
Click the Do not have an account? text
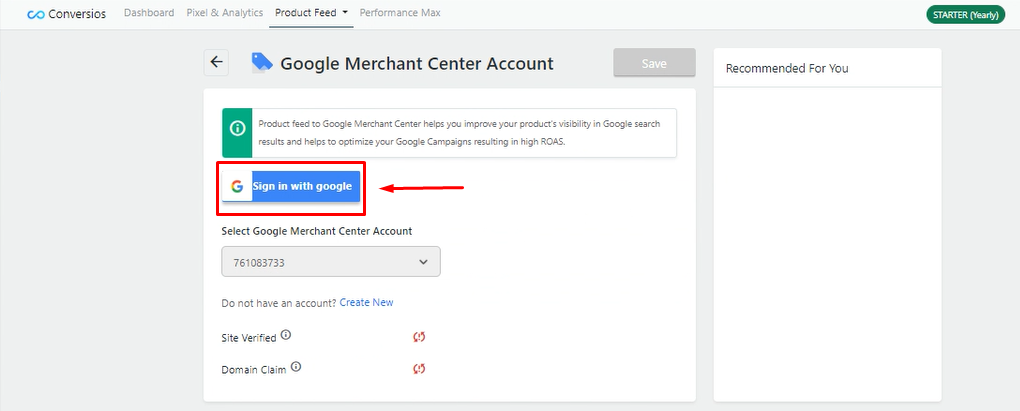coord(279,302)
